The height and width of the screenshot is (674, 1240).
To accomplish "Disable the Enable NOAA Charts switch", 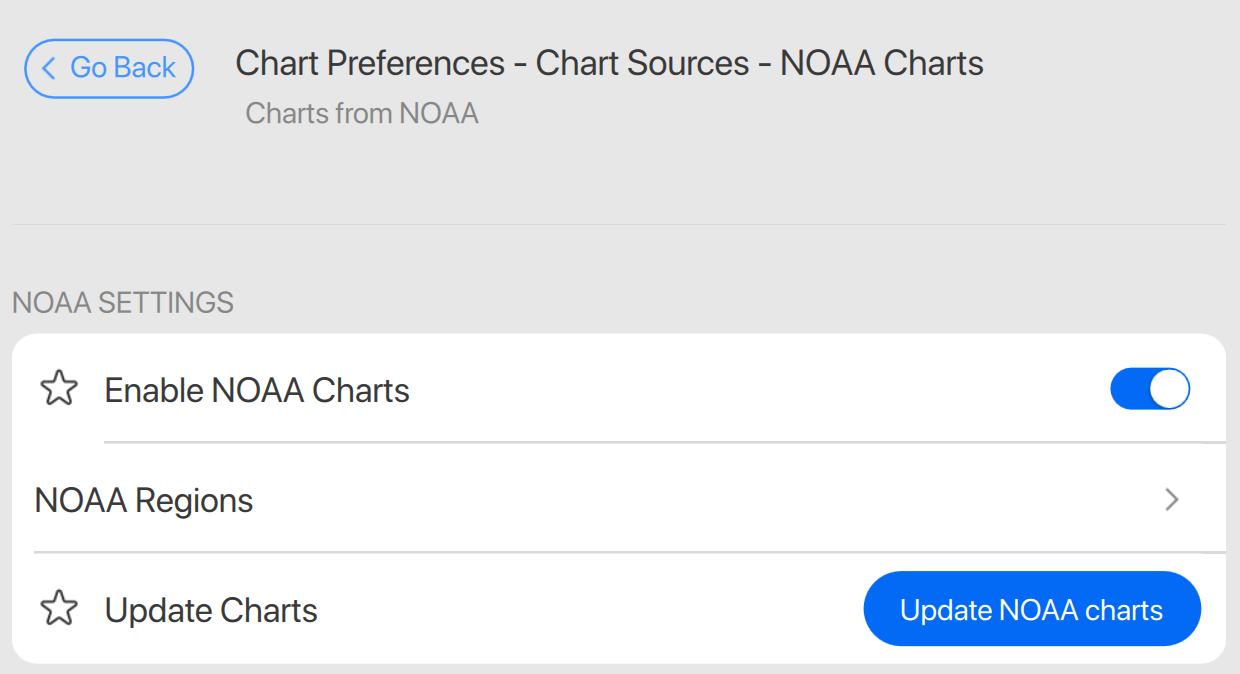I will click(x=1150, y=389).
